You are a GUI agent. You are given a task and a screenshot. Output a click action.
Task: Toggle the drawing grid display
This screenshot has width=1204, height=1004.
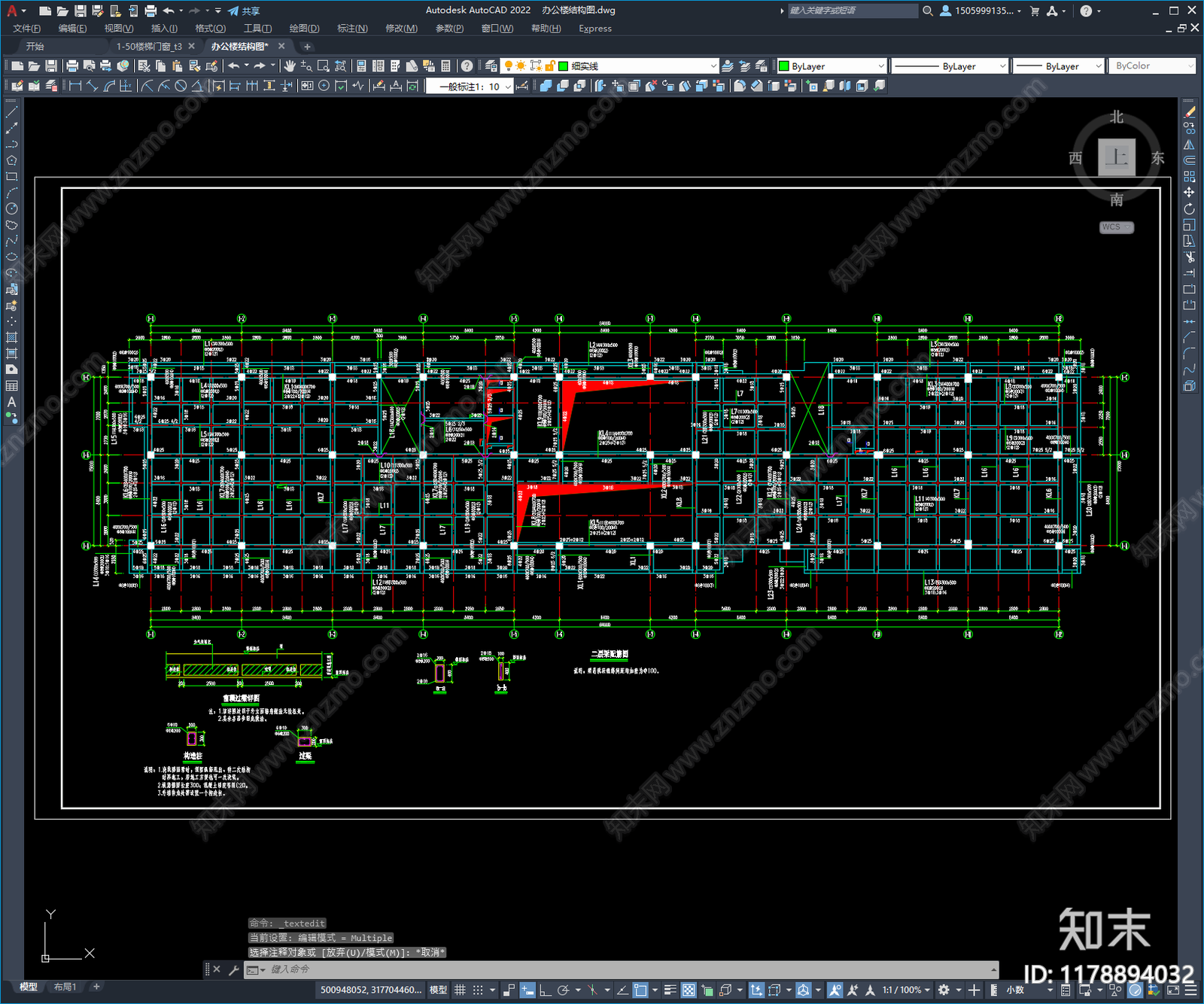click(x=460, y=990)
